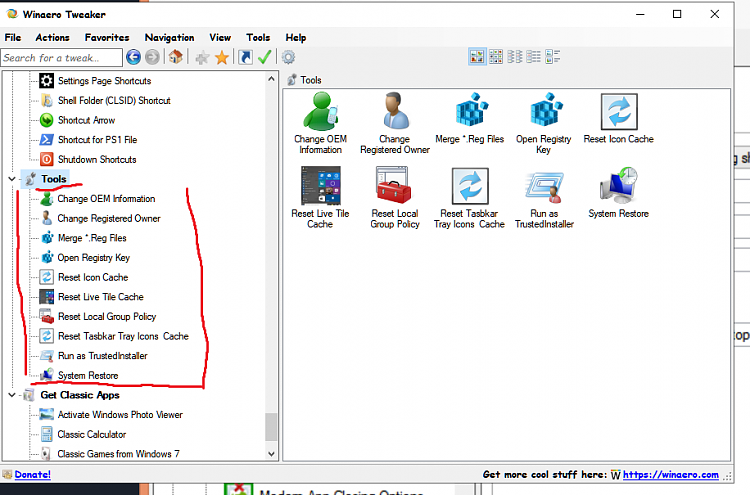The image size is (750, 495).
Task: Select Activate Windows Photo Viewer tree item
Action: click(x=120, y=415)
